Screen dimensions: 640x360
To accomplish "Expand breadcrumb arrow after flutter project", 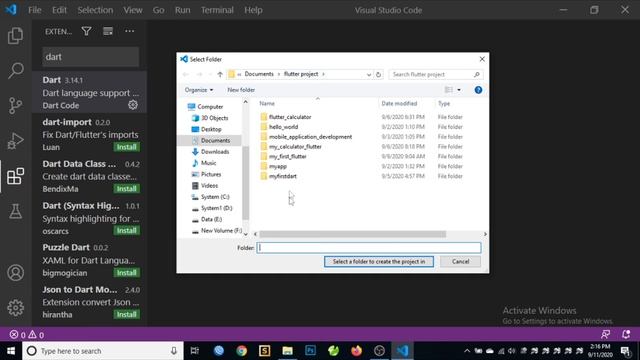I will pos(323,74).
